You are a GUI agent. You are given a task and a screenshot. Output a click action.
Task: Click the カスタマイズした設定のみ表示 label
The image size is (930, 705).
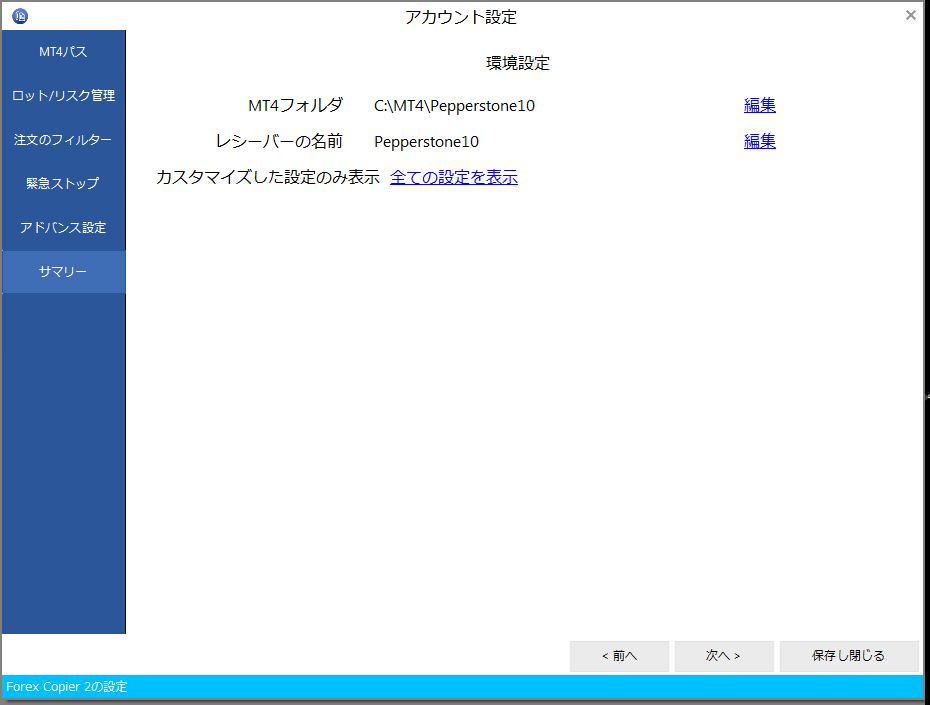click(x=267, y=176)
